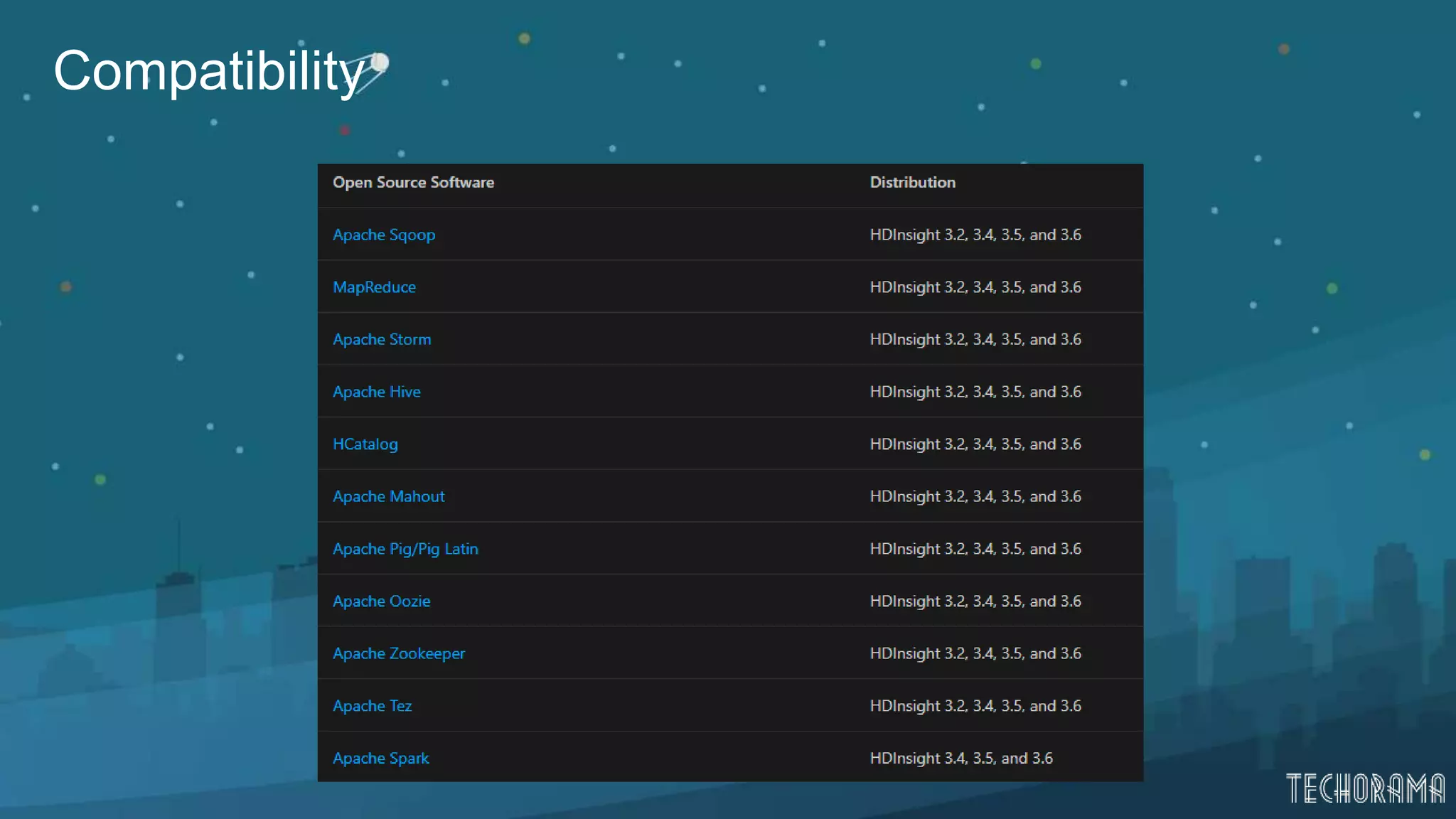The width and height of the screenshot is (1456, 819).
Task: Click the Compatibility slide title
Action: (209, 71)
